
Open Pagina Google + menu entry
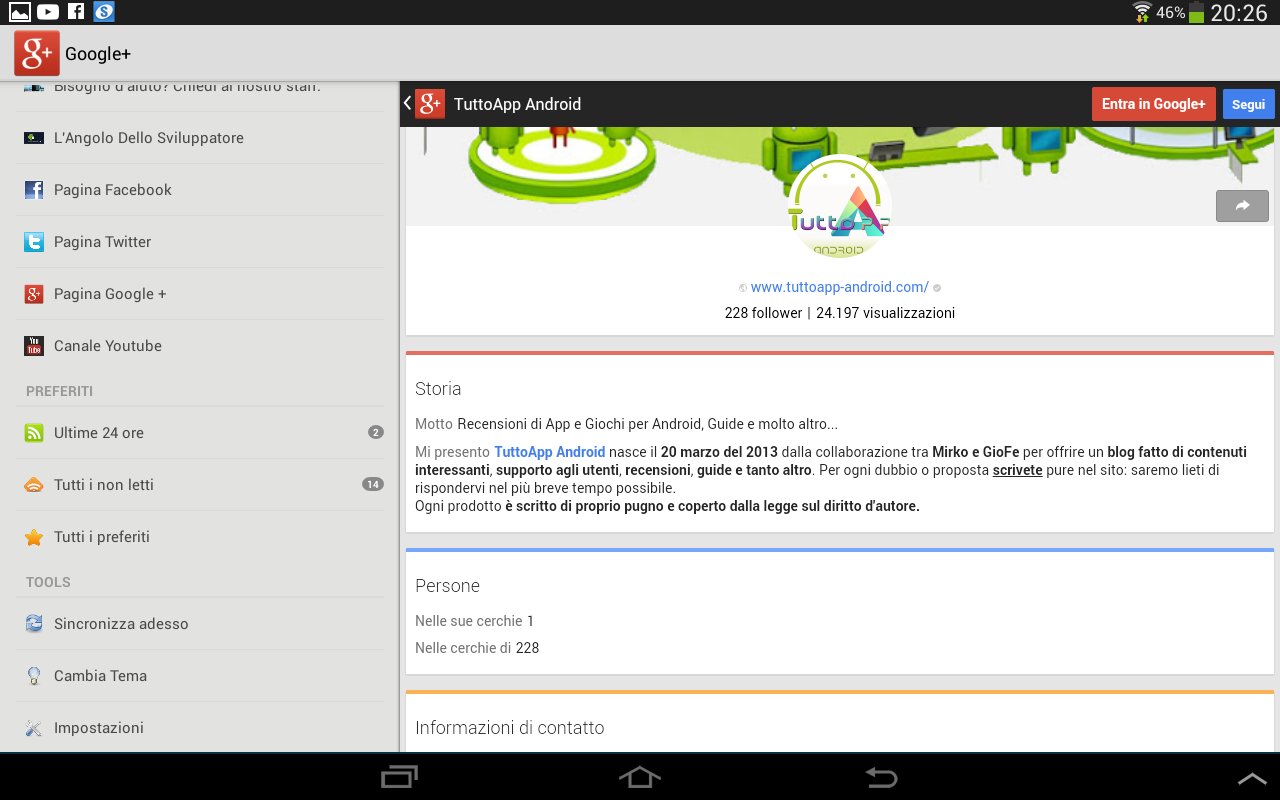click(x=200, y=294)
